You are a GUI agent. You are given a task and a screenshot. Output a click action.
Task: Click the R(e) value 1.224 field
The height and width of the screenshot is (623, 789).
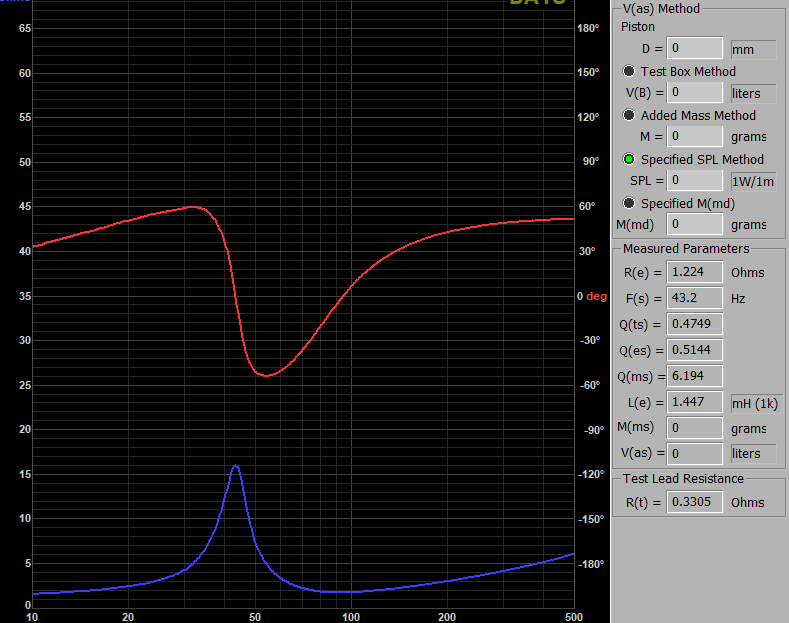[x=694, y=272]
